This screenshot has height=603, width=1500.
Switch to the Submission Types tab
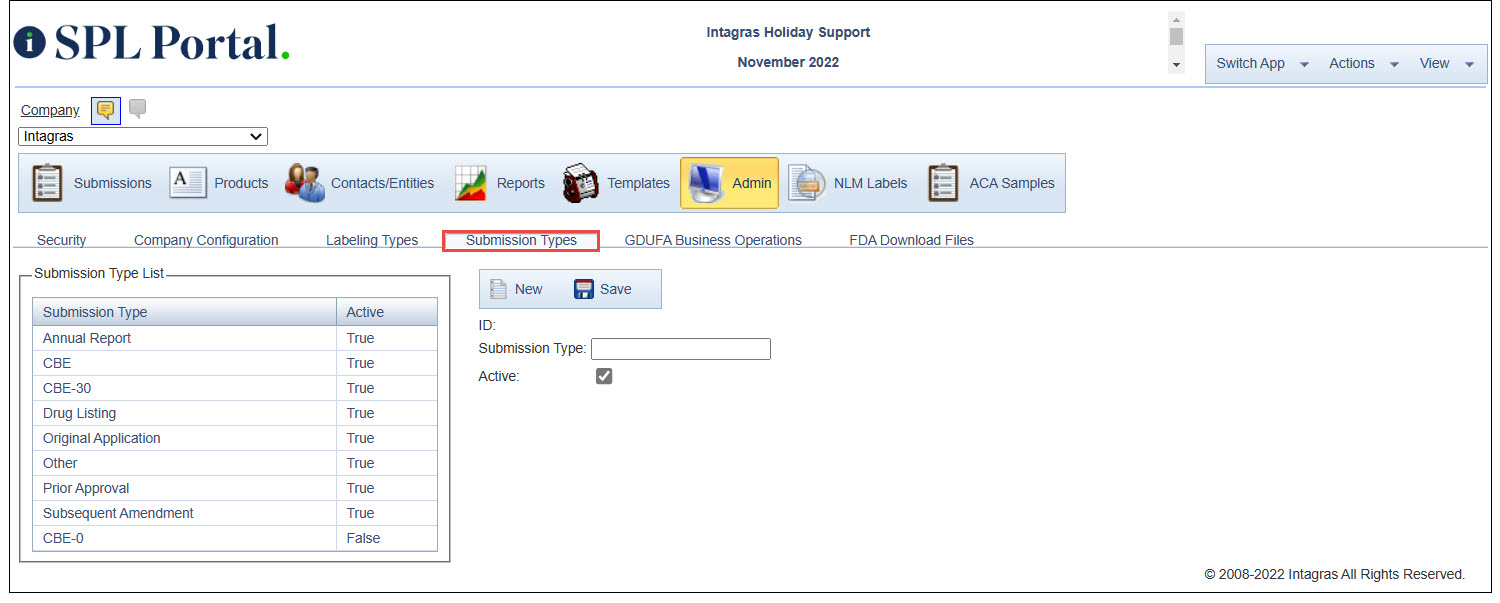[x=521, y=240]
